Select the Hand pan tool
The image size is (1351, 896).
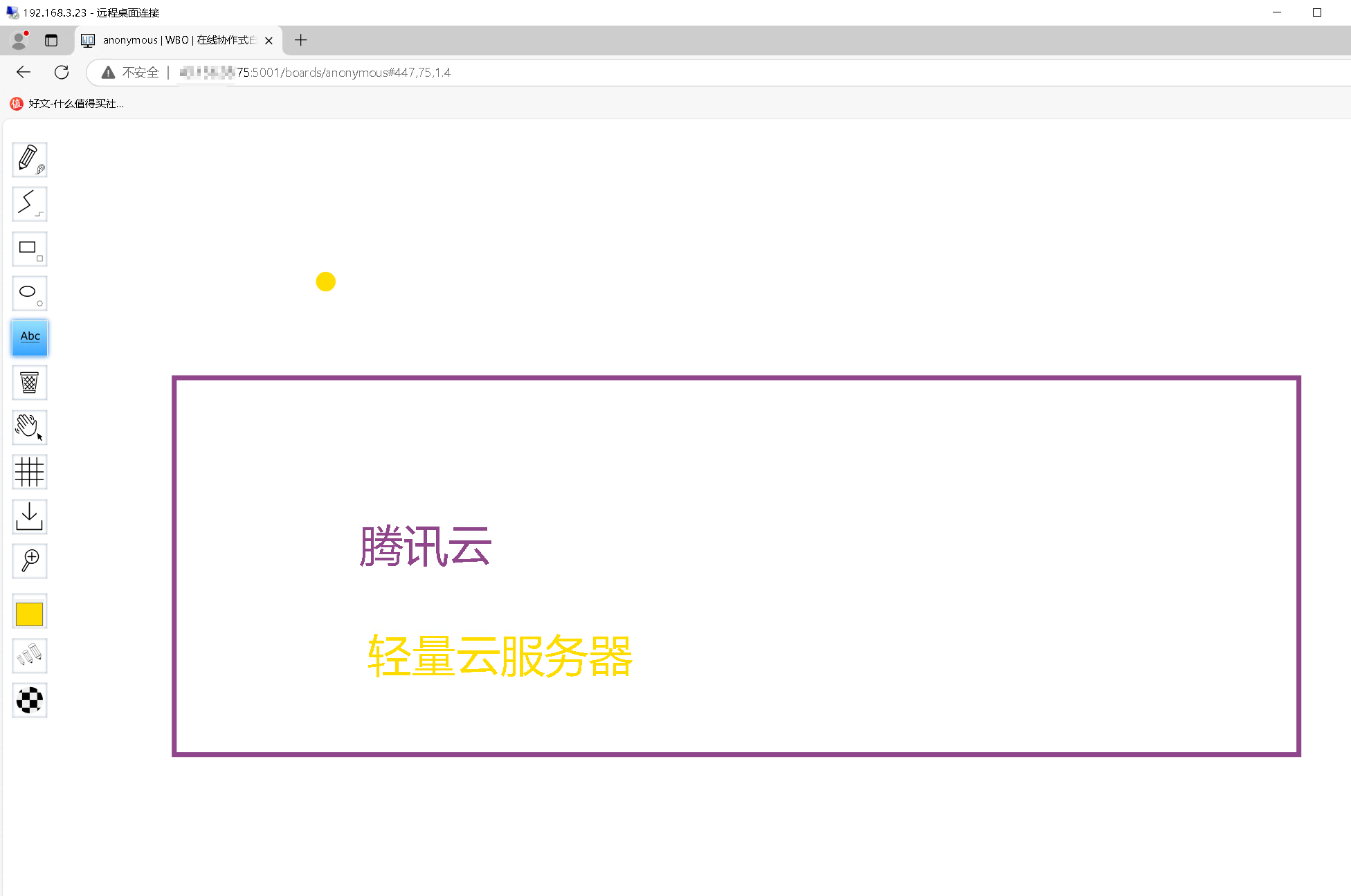(x=29, y=428)
